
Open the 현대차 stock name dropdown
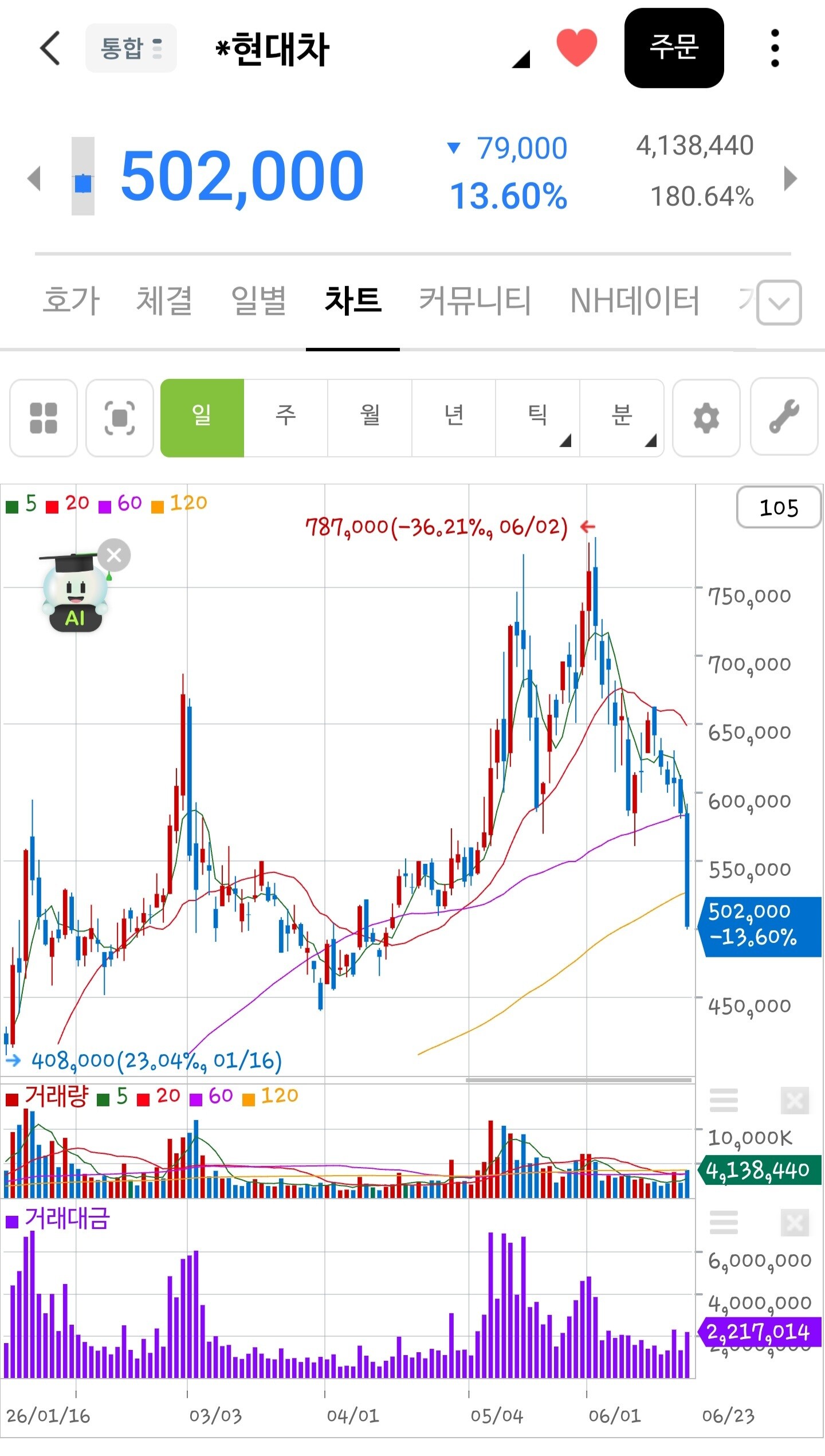(521, 59)
